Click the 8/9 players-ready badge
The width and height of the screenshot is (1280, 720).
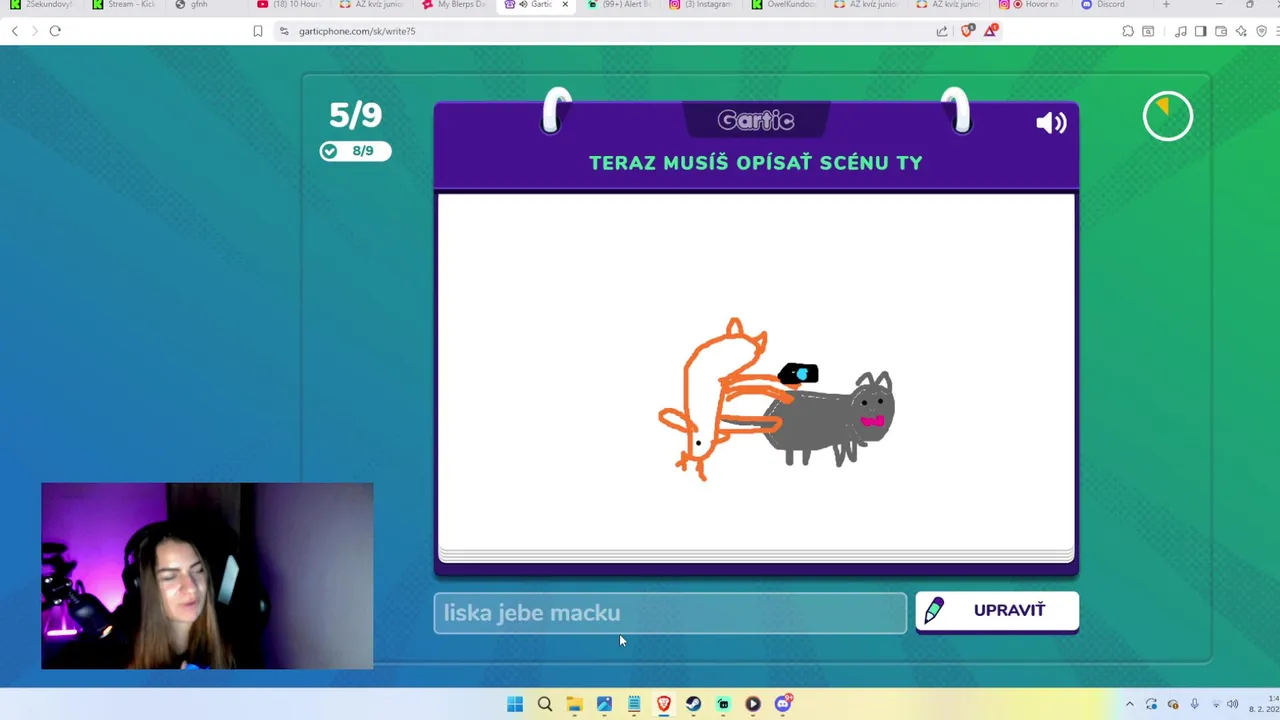pyautogui.click(x=355, y=151)
